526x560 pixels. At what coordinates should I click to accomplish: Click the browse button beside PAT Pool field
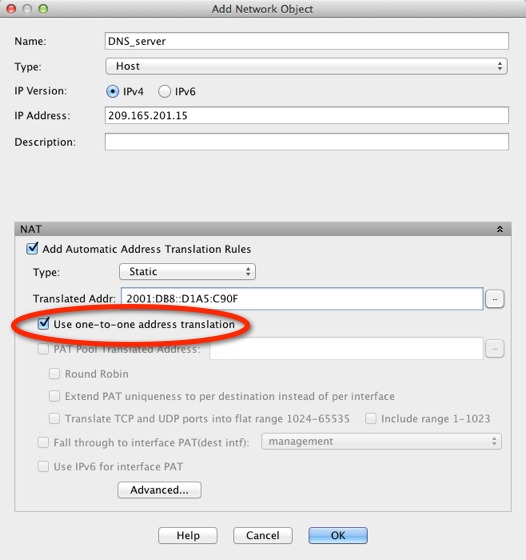495,349
